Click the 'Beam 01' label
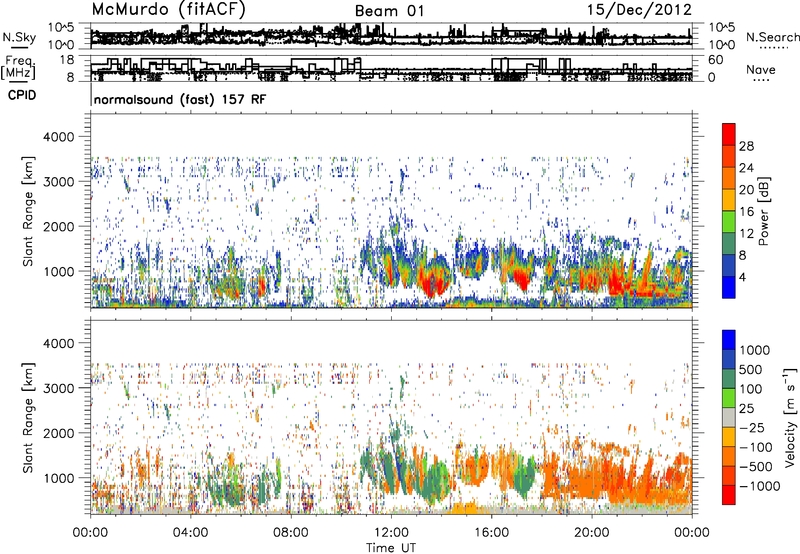 click(389, 11)
